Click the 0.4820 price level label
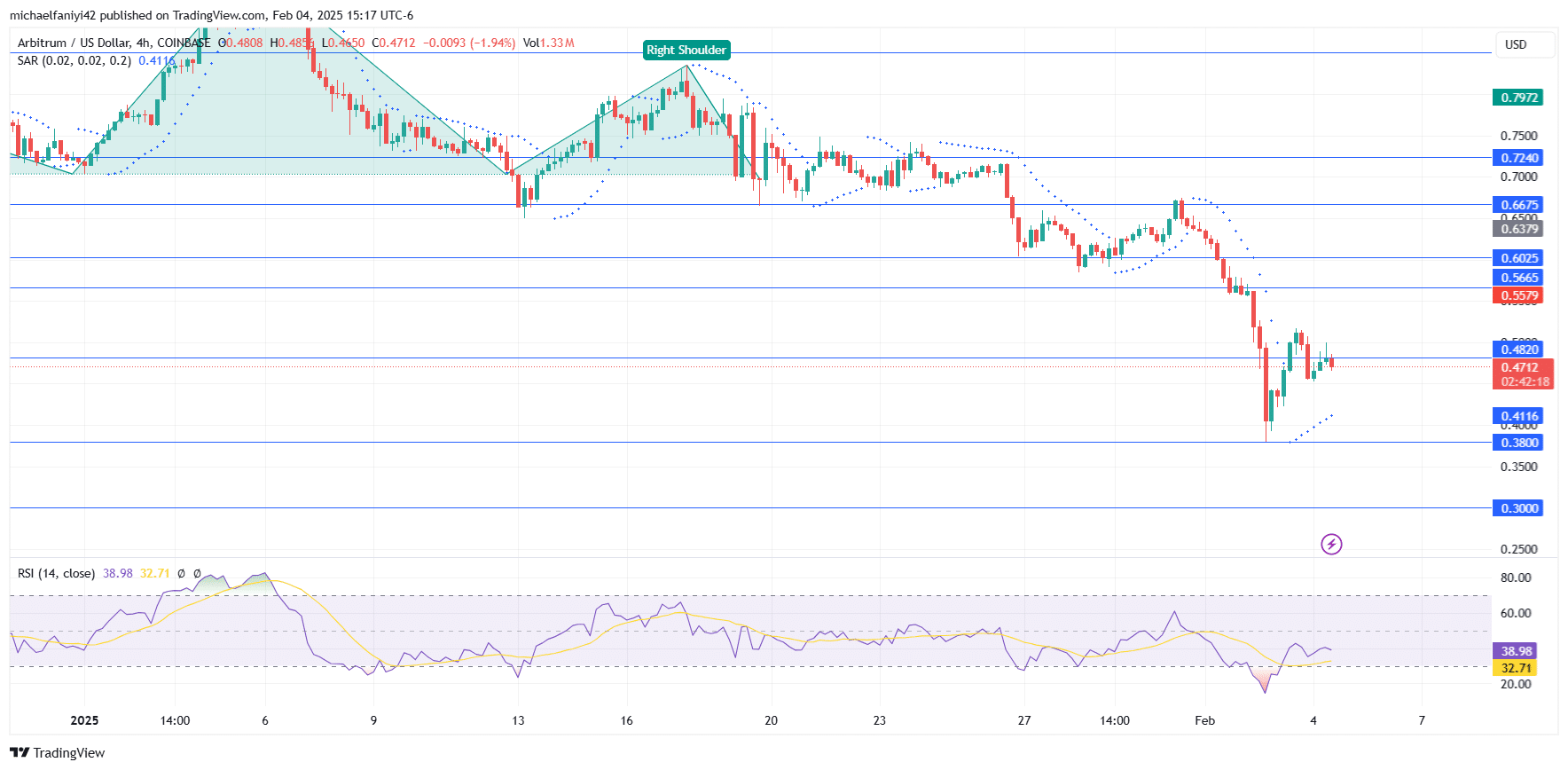This screenshot has height=770, width=1568. coord(1518,350)
